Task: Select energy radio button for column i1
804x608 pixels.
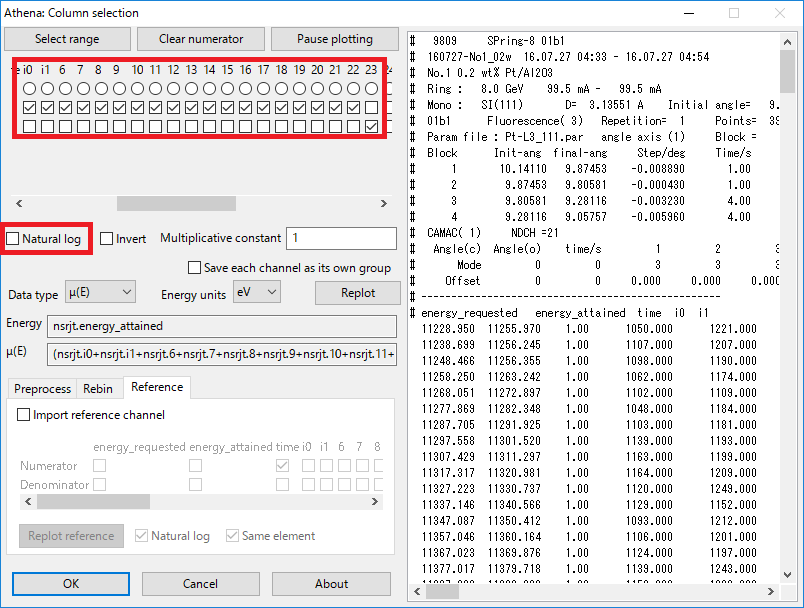Action: 47,89
